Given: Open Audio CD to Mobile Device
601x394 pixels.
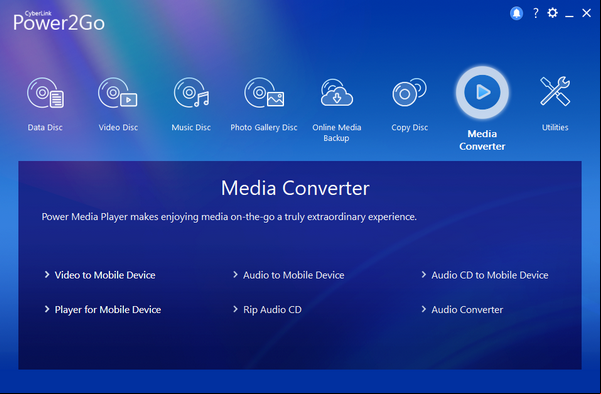Looking at the screenshot, I should tap(490, 275).
